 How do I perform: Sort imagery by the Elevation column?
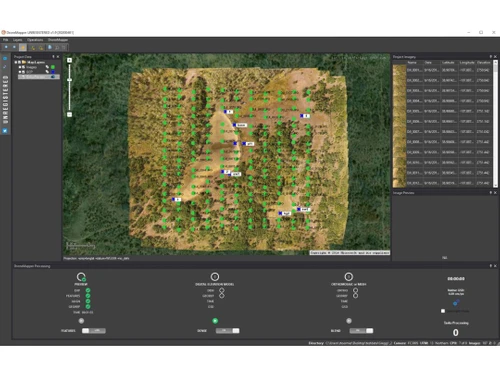point(483,62)
